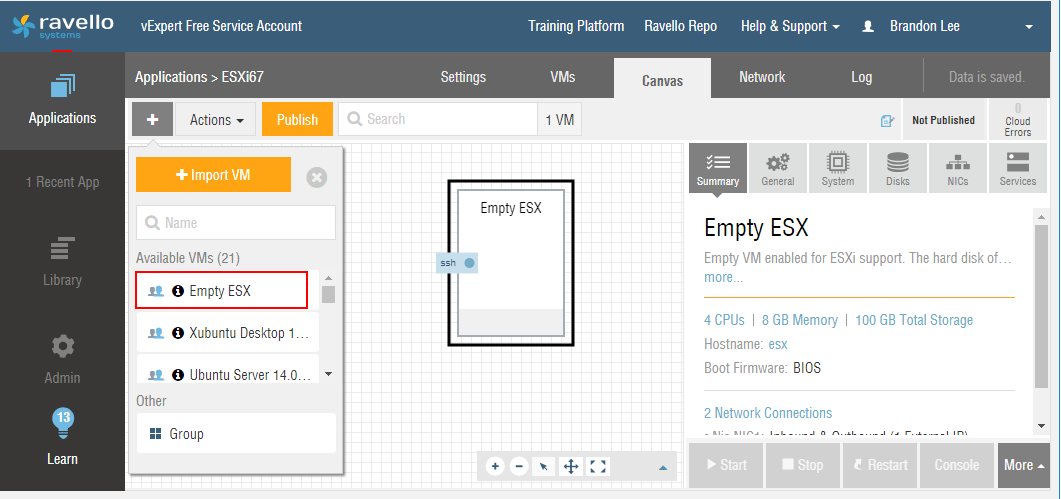Click Applications breadcrumb link

point(171,77)
